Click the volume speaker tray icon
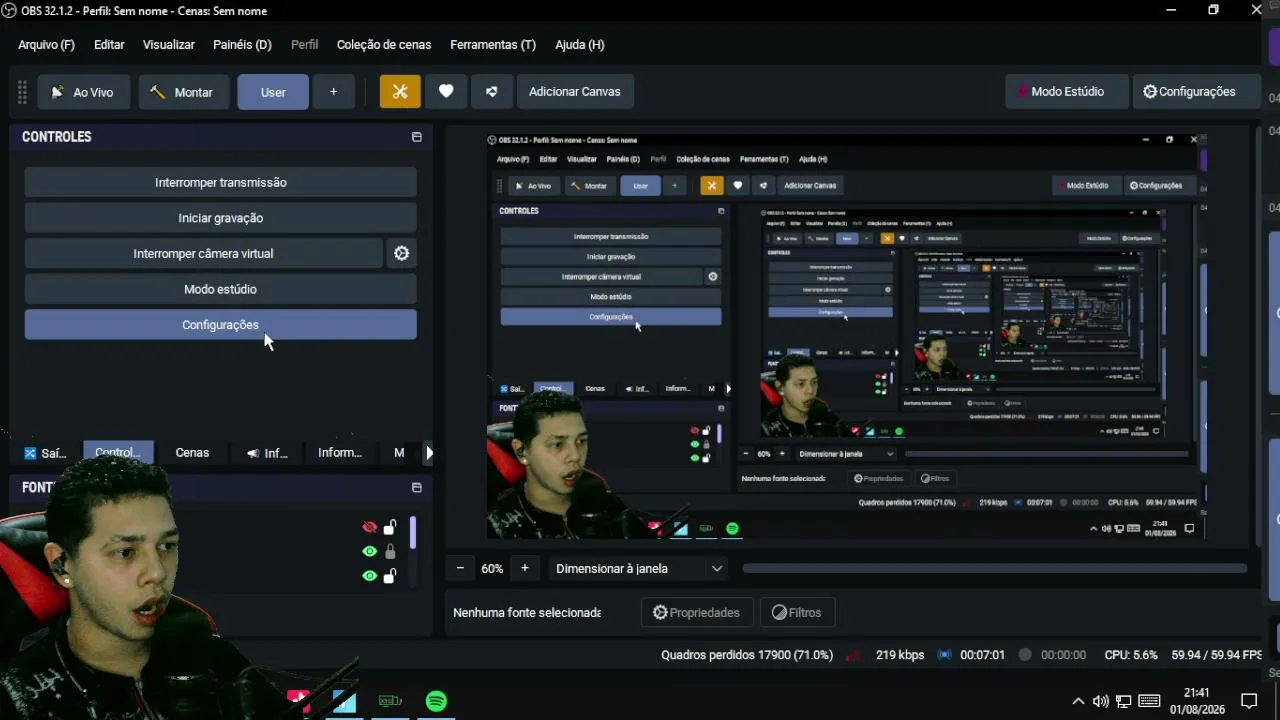This screenshot has width=1280, height=720. point(1101,701)
